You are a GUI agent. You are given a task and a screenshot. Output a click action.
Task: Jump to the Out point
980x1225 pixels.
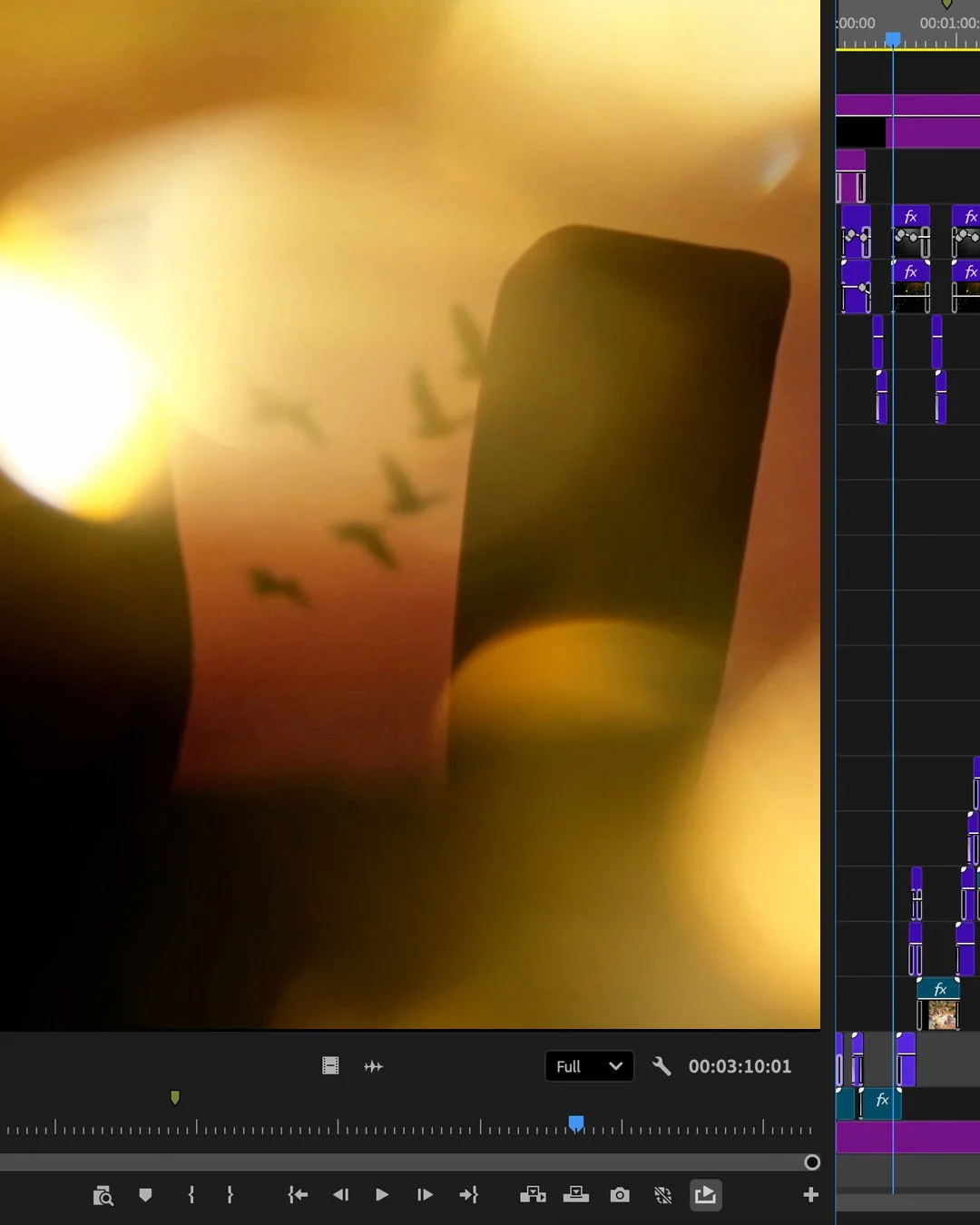coord(468,1195)
